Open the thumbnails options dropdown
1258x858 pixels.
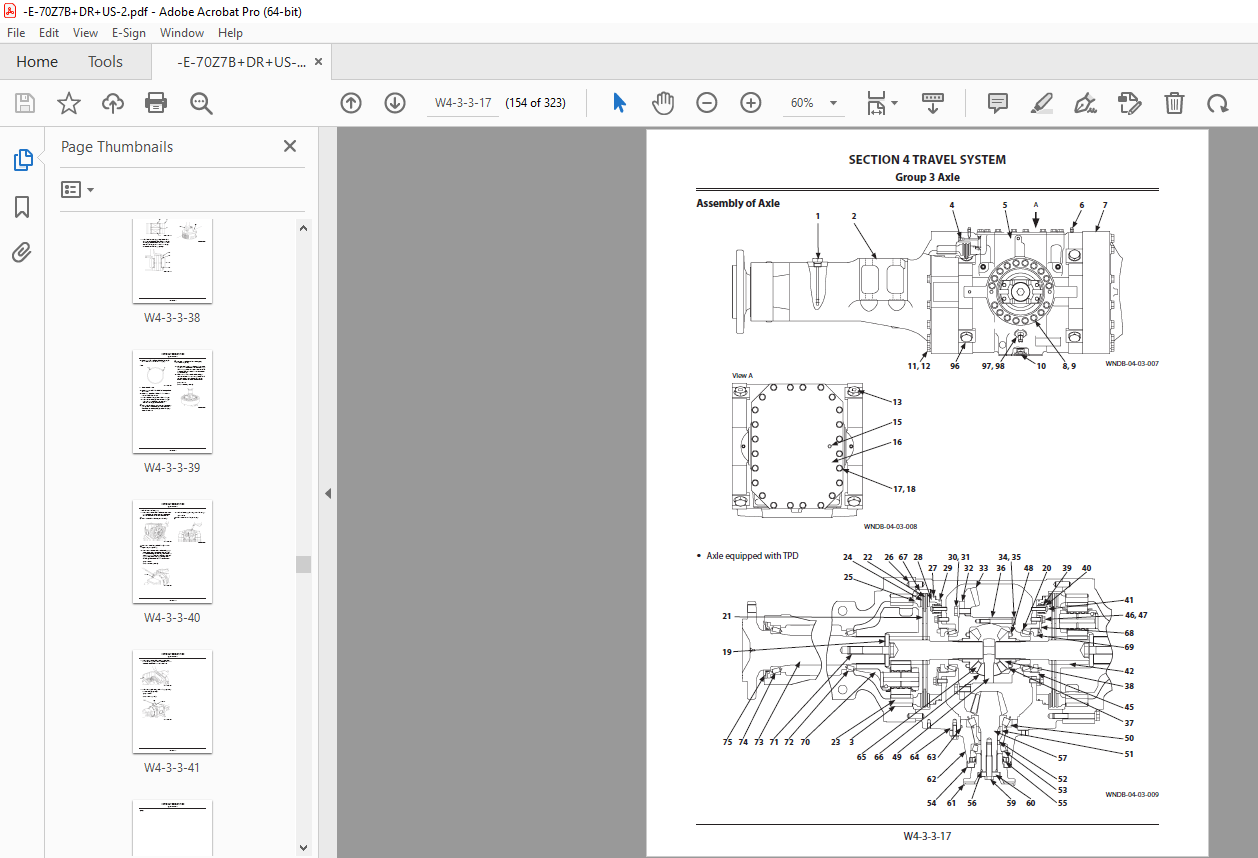[x=78, y=189]
